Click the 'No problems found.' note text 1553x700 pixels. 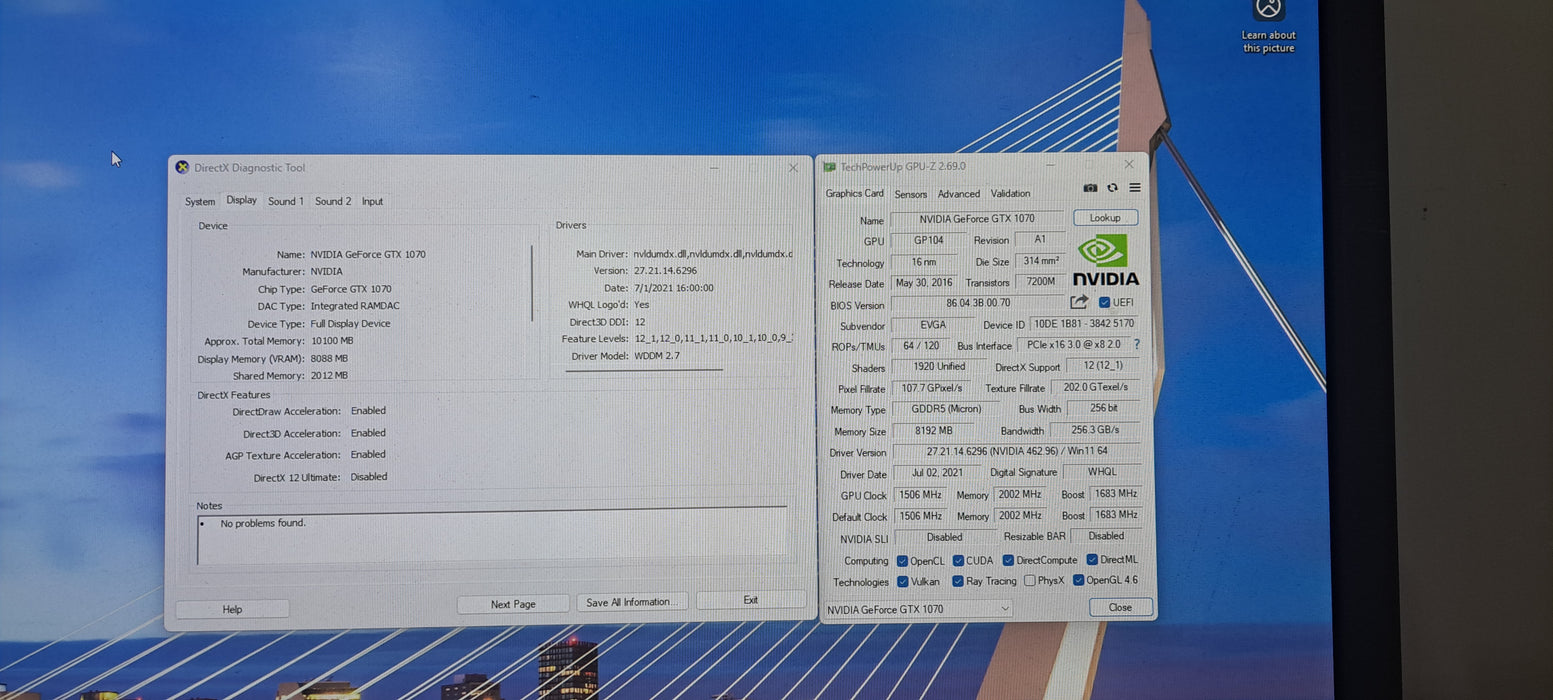pos(263,523)
